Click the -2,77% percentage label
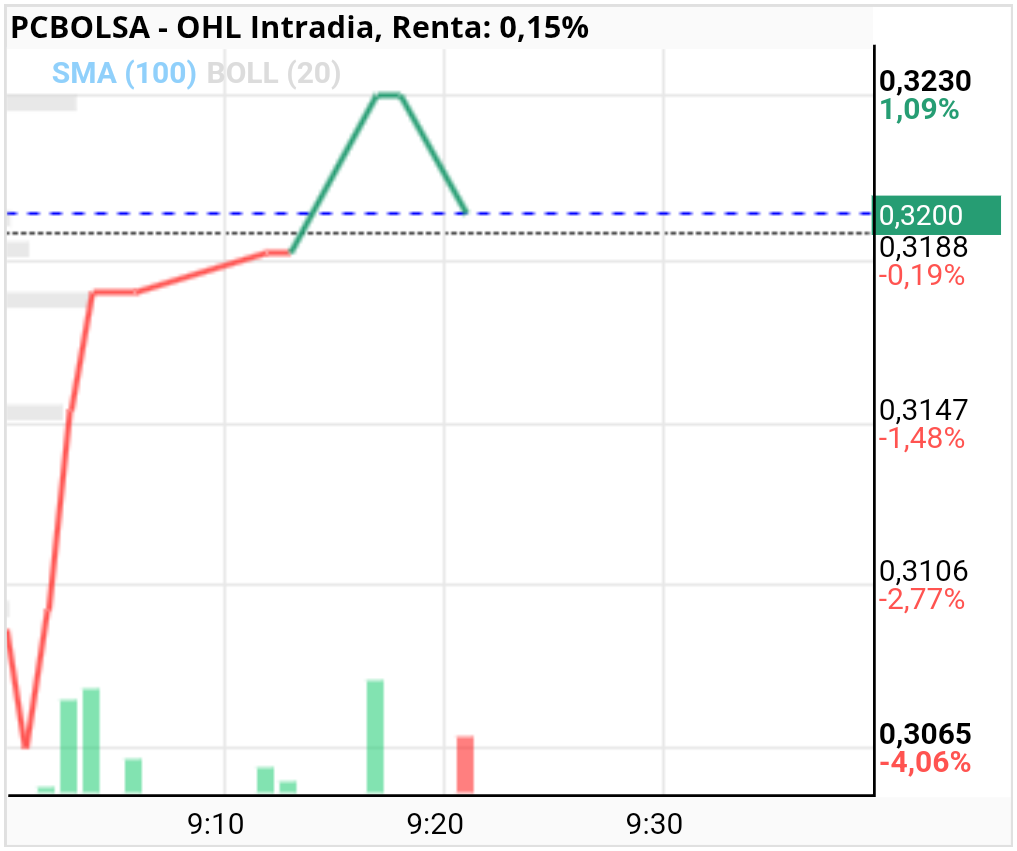Screen dimensions: 1017x851 point(922,599)
